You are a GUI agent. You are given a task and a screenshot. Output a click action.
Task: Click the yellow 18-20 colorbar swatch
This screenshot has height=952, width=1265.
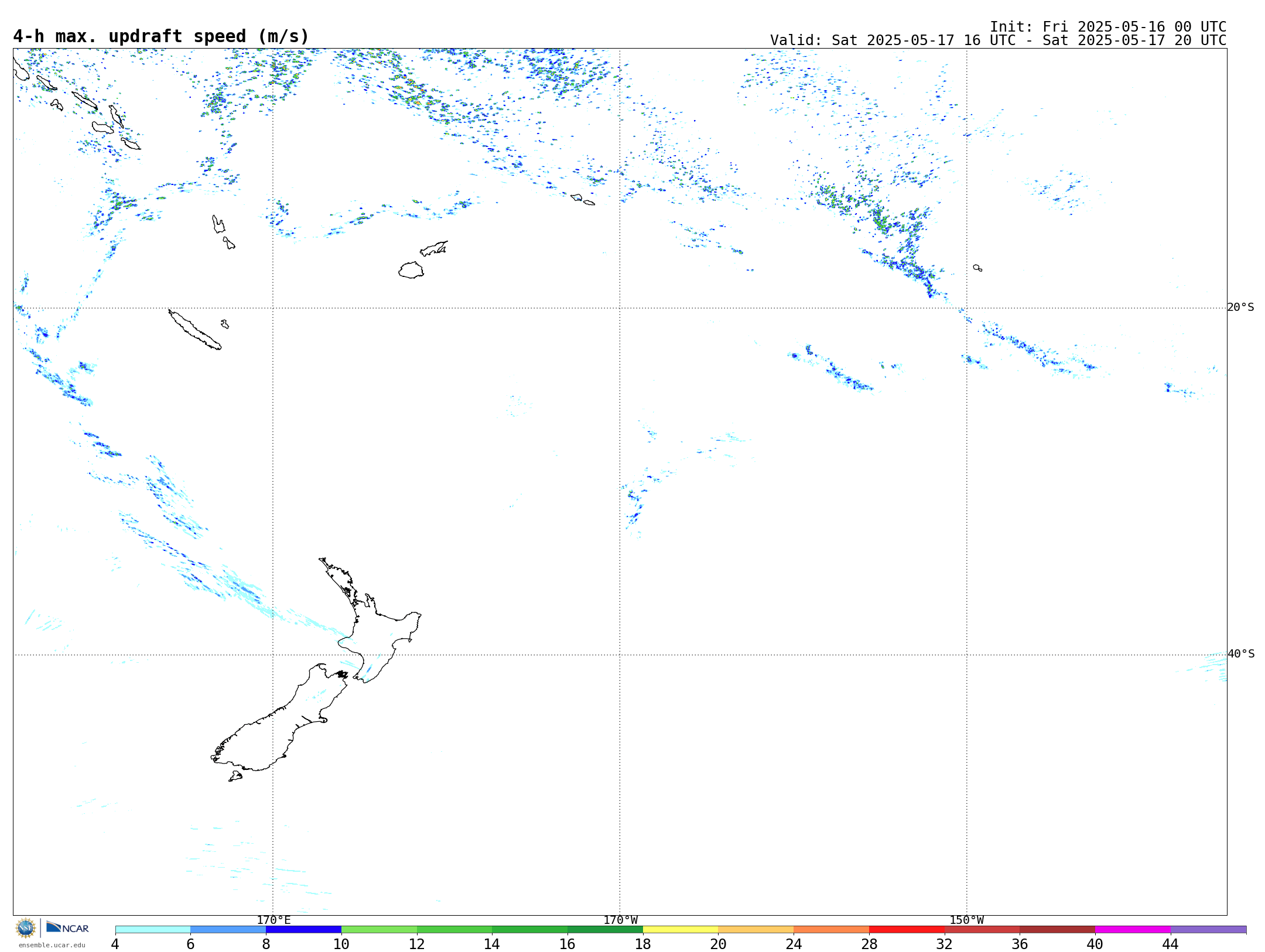(x=681, y=930)
